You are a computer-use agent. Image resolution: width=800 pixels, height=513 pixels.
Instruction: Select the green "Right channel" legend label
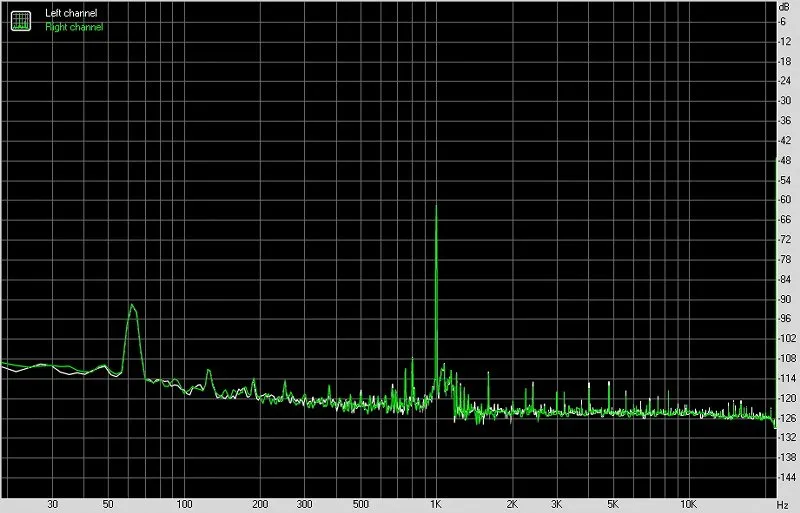pos(74,27)
